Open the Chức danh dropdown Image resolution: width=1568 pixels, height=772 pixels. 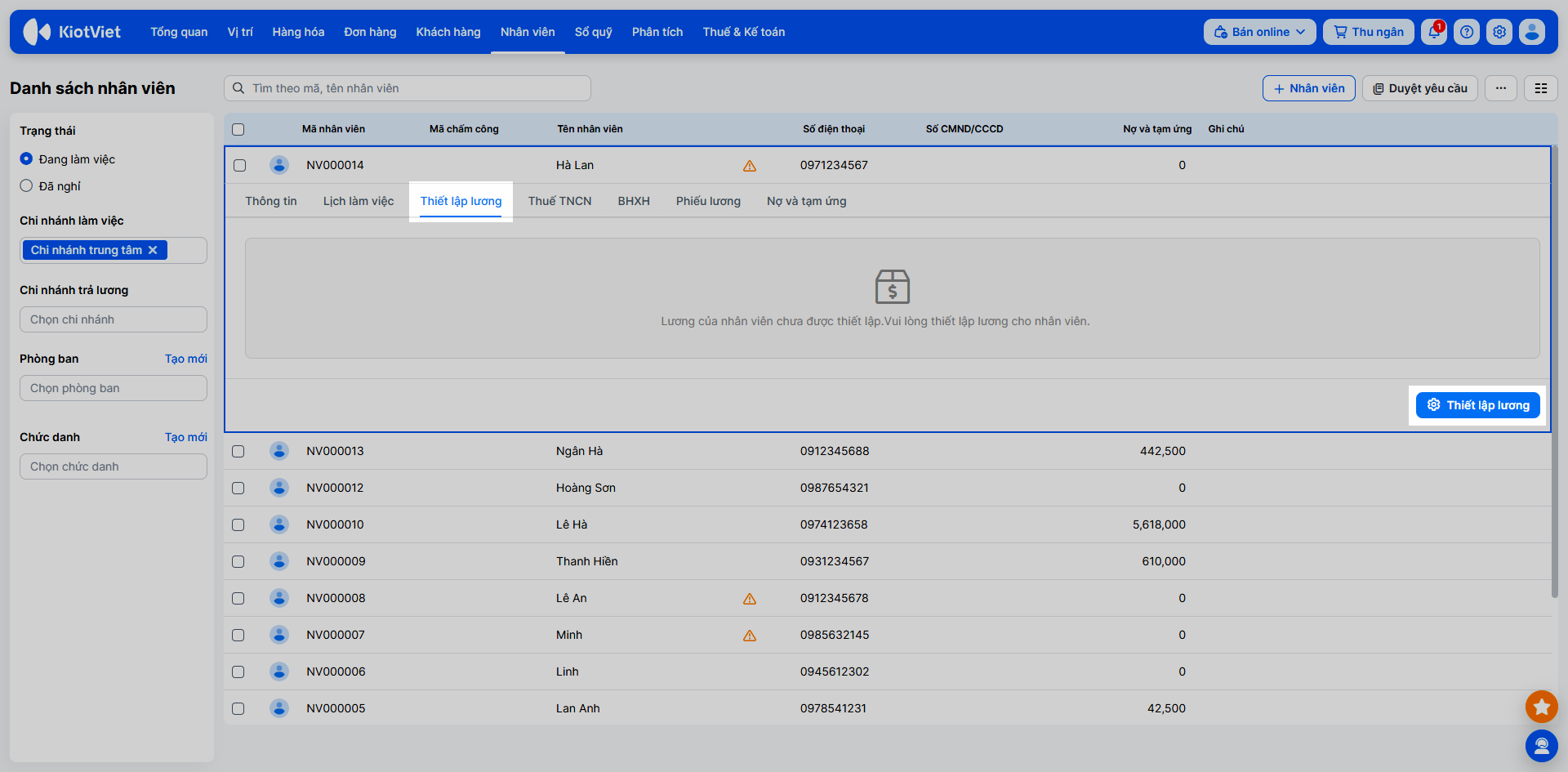pyautogui.click(x=114, y=466)
